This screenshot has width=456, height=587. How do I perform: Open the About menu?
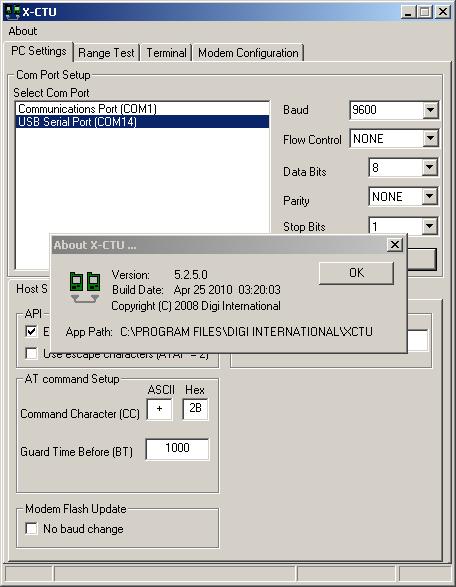coord(22,31)
